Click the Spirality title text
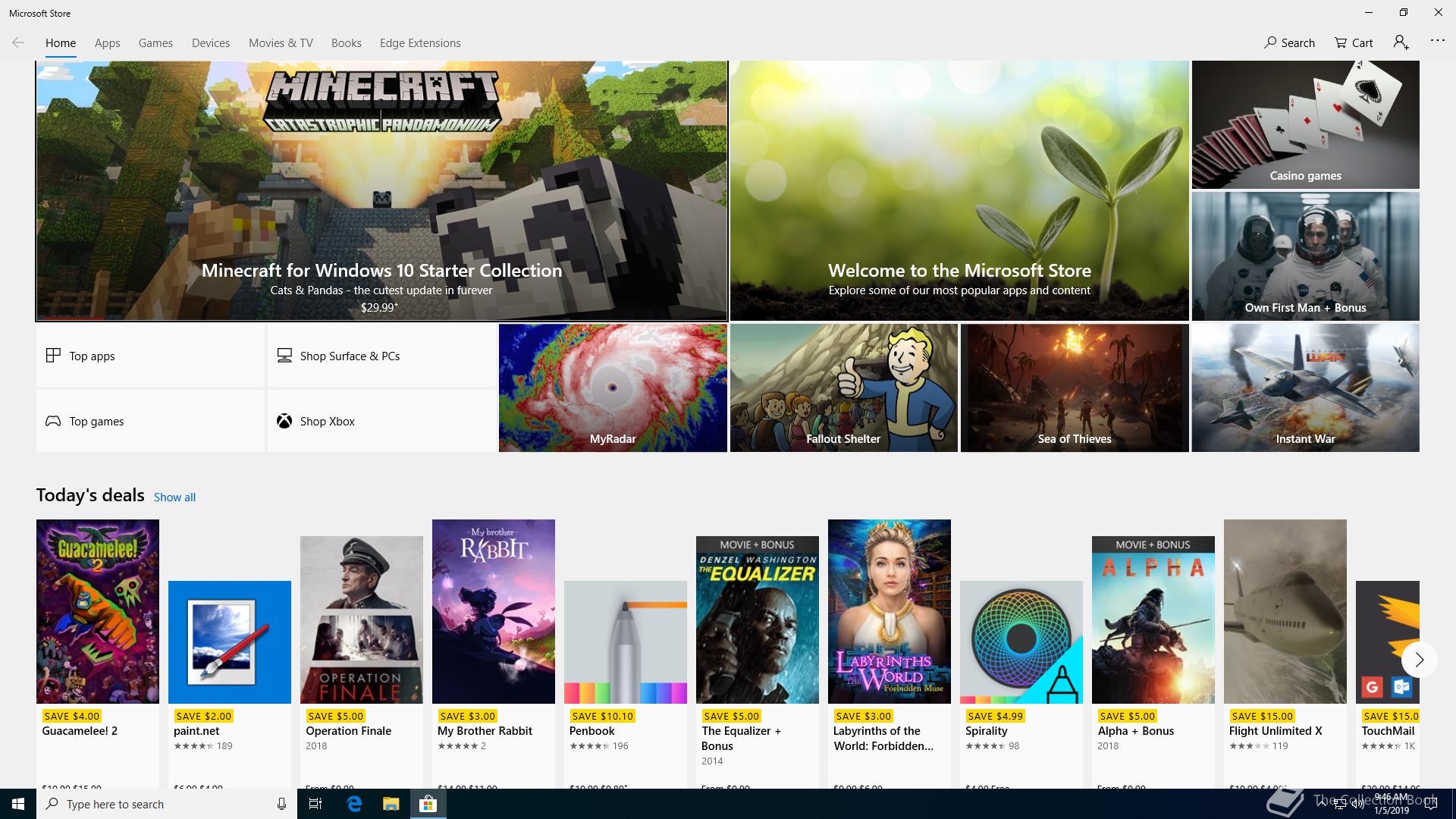The image size is (1456, 819). tap(986, 731)
